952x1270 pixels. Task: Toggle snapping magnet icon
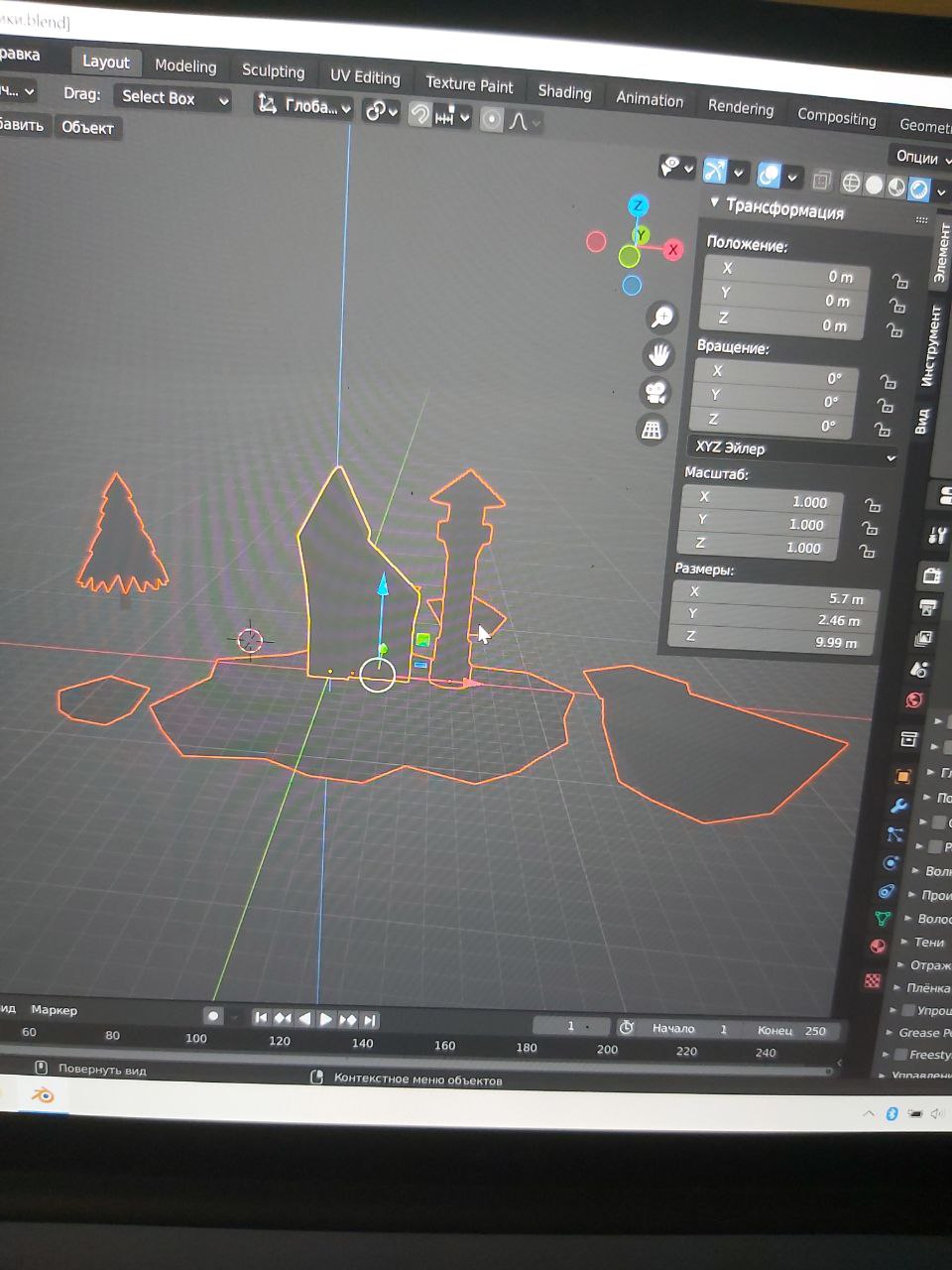pos(420,115)
